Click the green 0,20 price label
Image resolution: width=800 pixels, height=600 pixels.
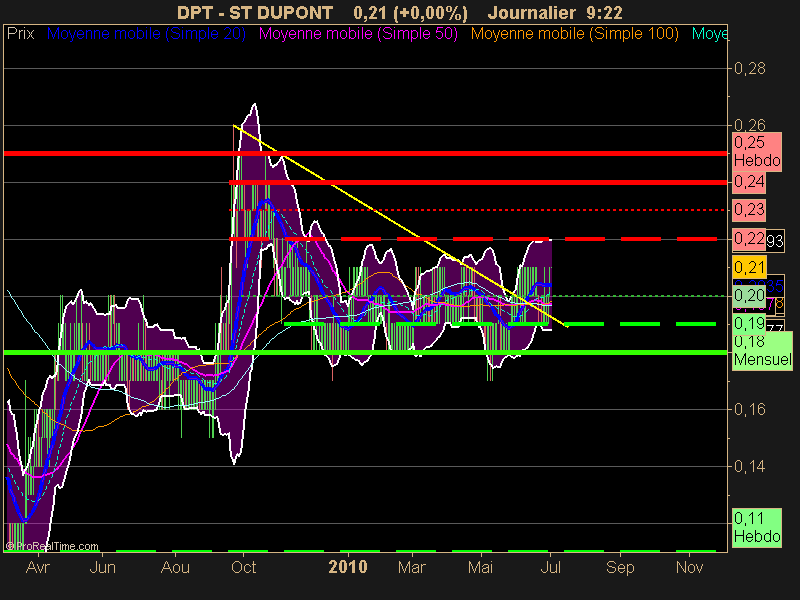click(749, 295)
